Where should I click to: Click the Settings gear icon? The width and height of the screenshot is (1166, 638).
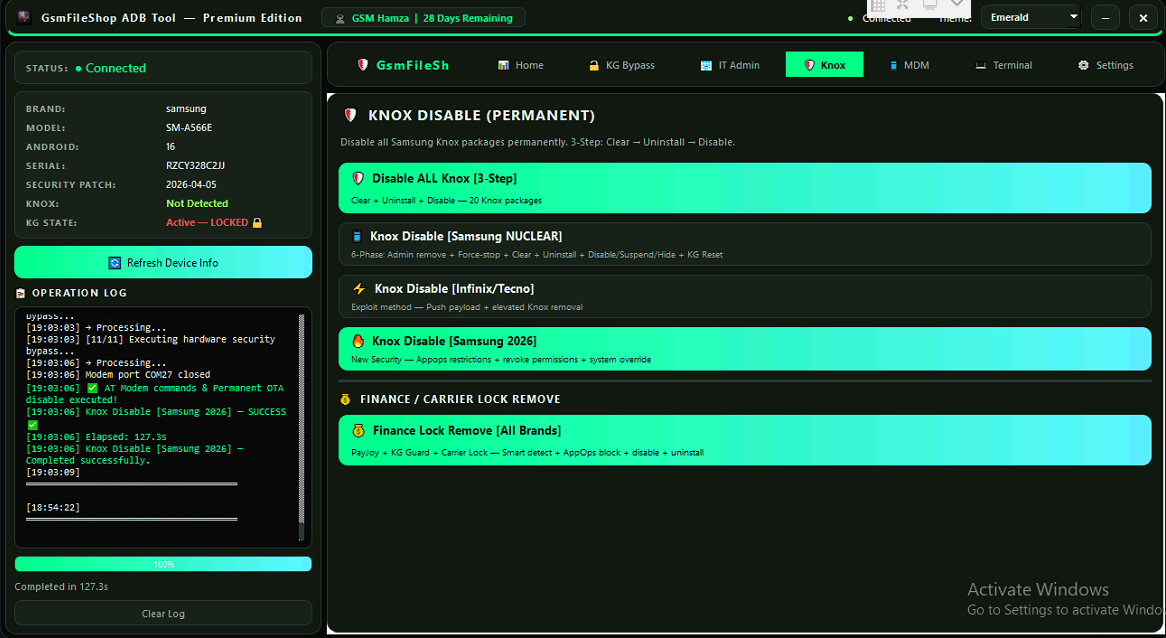point(1083,65)
